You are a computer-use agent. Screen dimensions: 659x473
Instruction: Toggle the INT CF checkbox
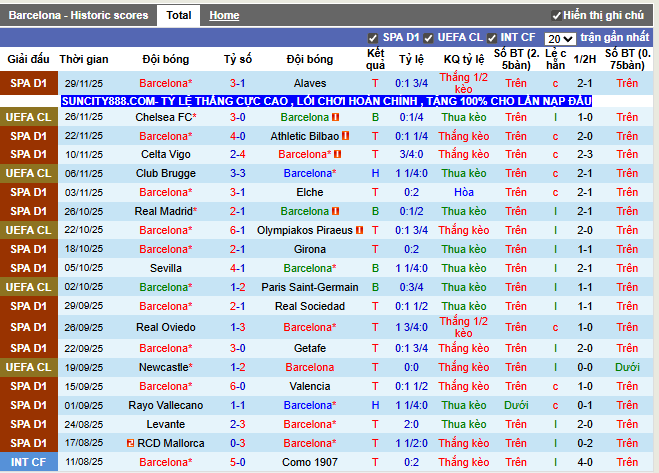[492, 38]
